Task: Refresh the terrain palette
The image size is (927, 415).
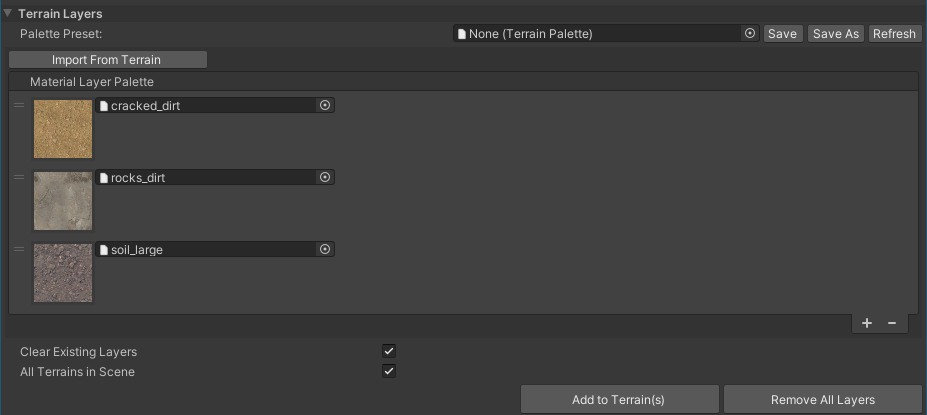Action: (894, 34)
